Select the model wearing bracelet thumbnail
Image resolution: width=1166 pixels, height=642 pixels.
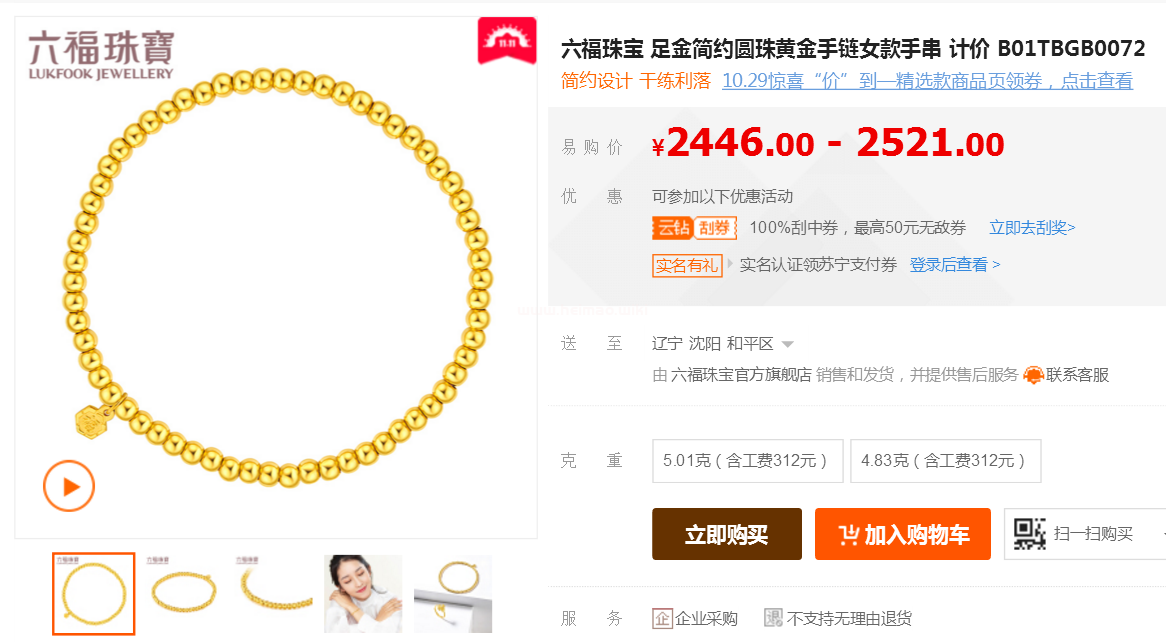click(363, 594)
